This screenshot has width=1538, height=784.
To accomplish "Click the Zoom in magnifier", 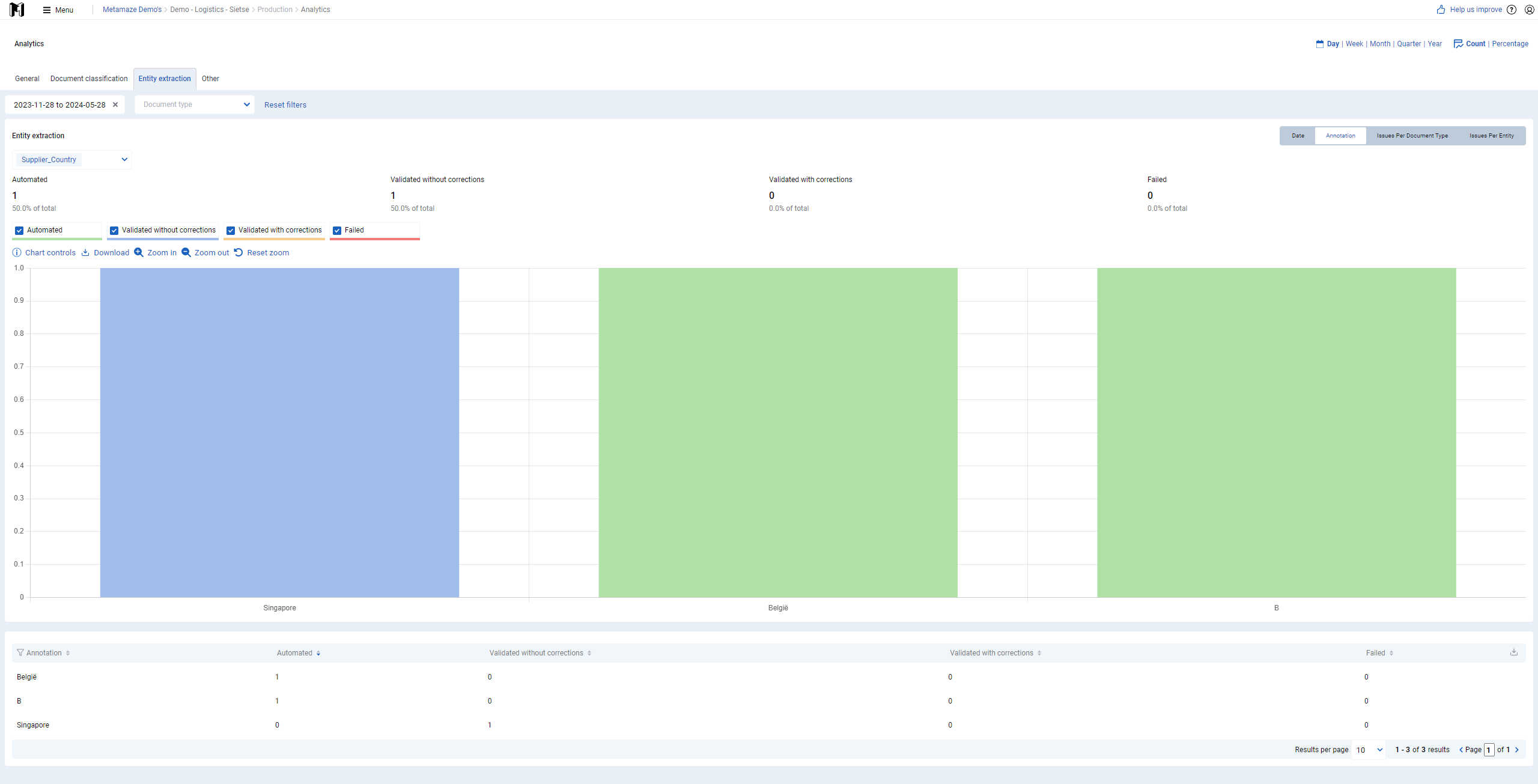I will 139,252.
